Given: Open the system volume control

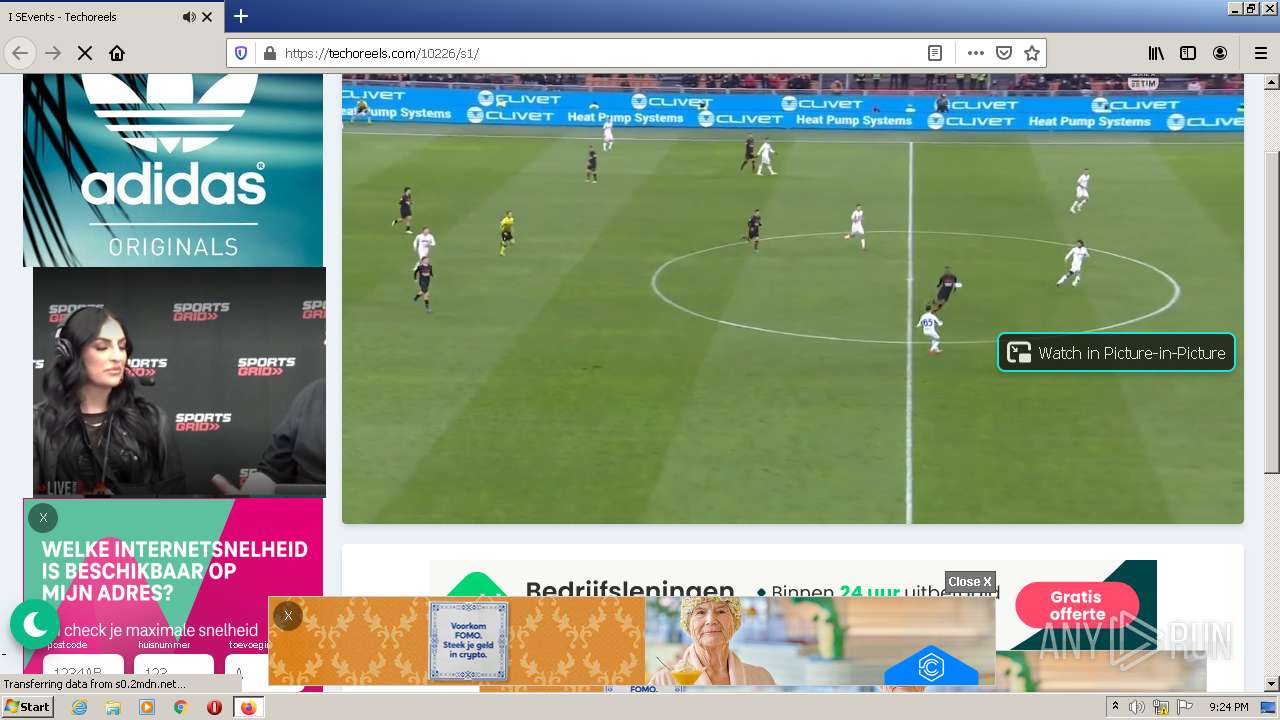Looking at the screenshot, I should (x=1137, y=707).
